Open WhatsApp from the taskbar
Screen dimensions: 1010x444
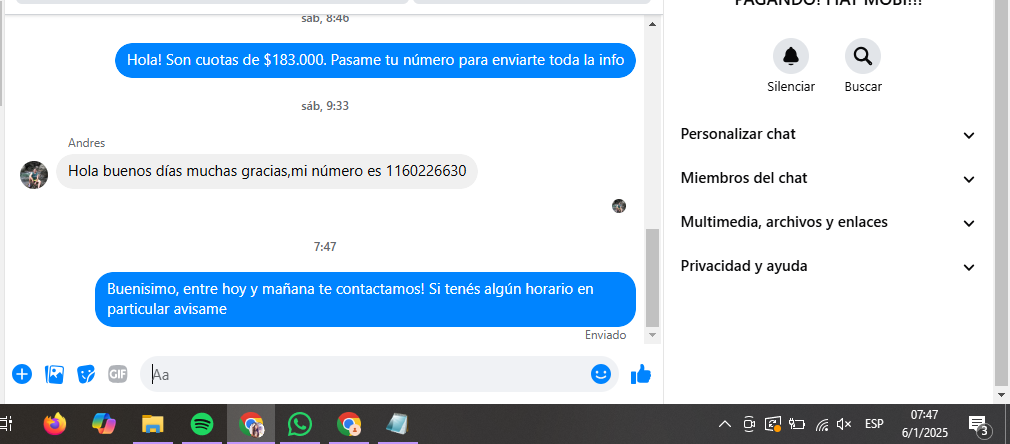300,424
